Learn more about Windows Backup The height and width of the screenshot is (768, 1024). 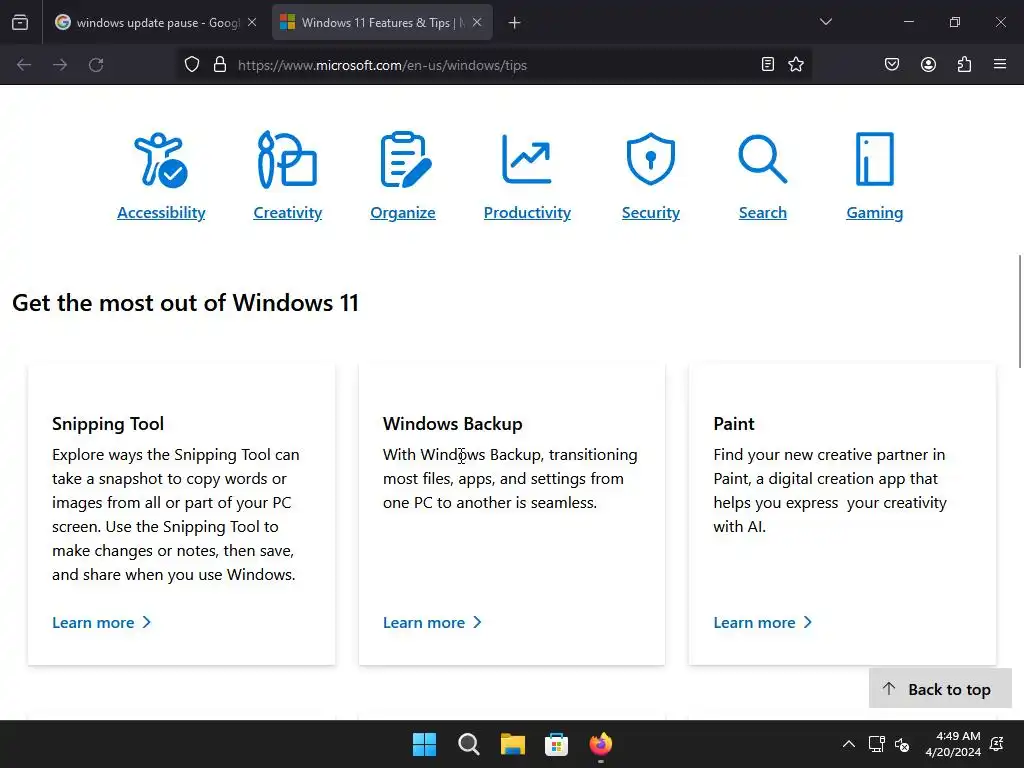[x=432, y=622]
